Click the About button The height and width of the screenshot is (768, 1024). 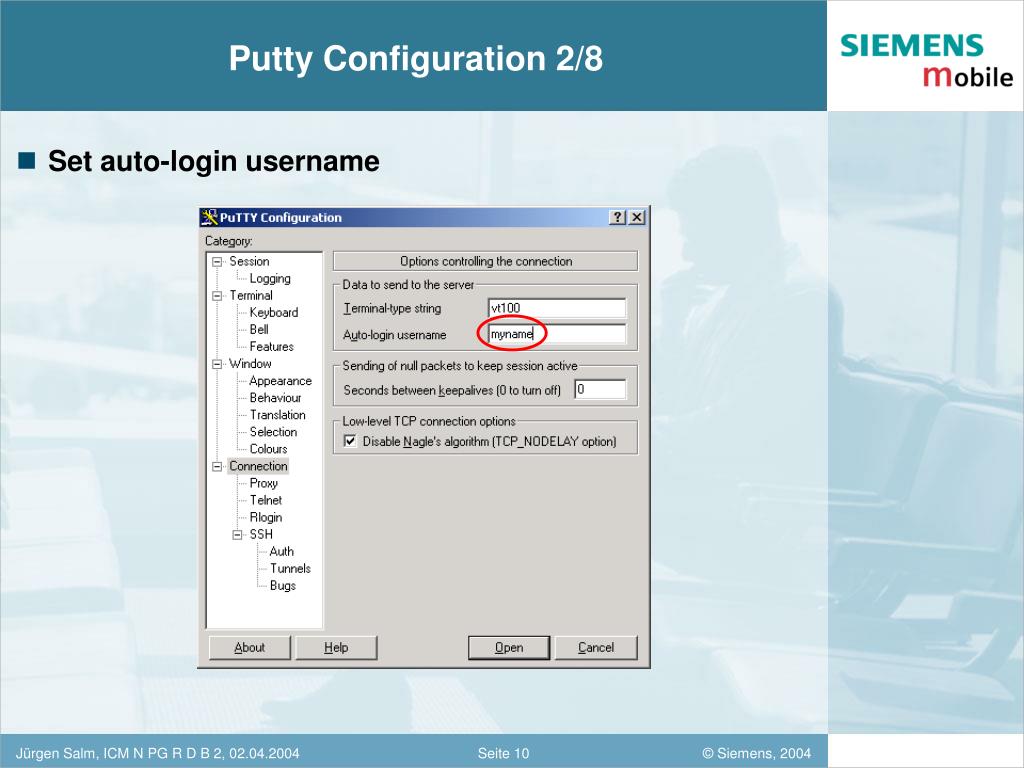coord(249,647)
